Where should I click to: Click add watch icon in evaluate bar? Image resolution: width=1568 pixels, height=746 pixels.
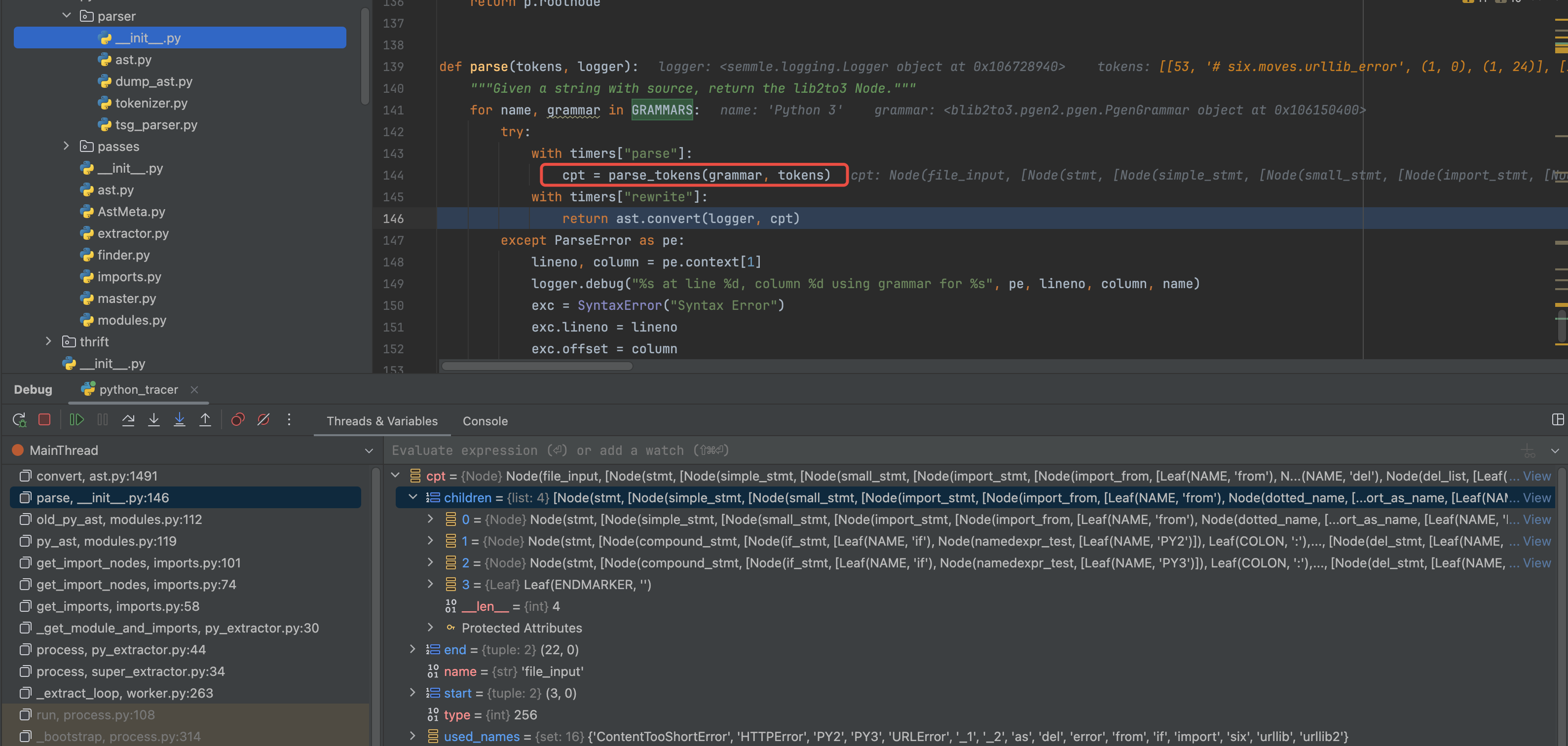[1528, 451]
